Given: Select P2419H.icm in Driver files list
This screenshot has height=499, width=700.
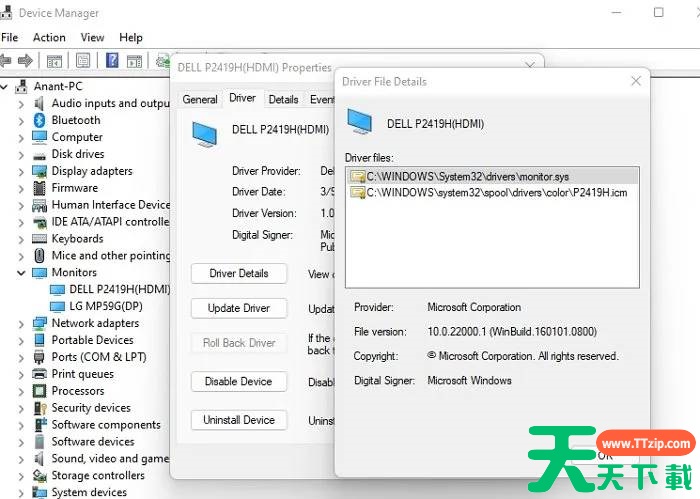Looking at the screenshot, I should pyautogui.click(x=492, y=193).
